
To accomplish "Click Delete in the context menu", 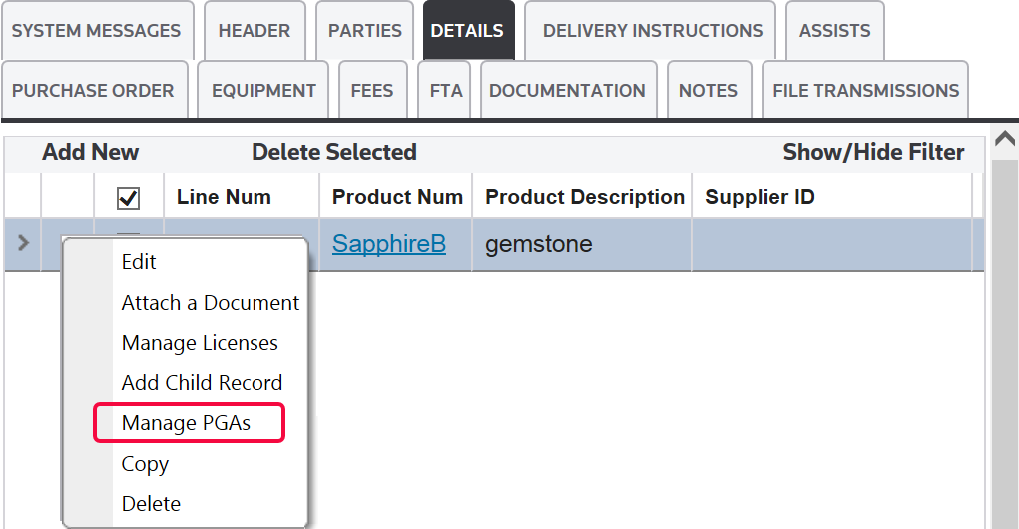I will click(151, 504).
